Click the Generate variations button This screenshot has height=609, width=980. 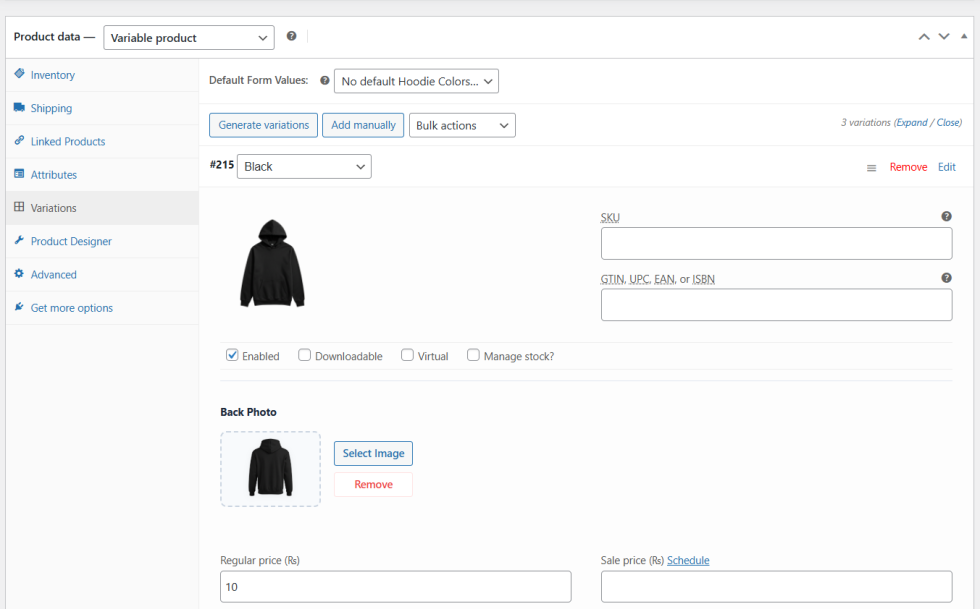pyautogui.click(x=263, y=125)
